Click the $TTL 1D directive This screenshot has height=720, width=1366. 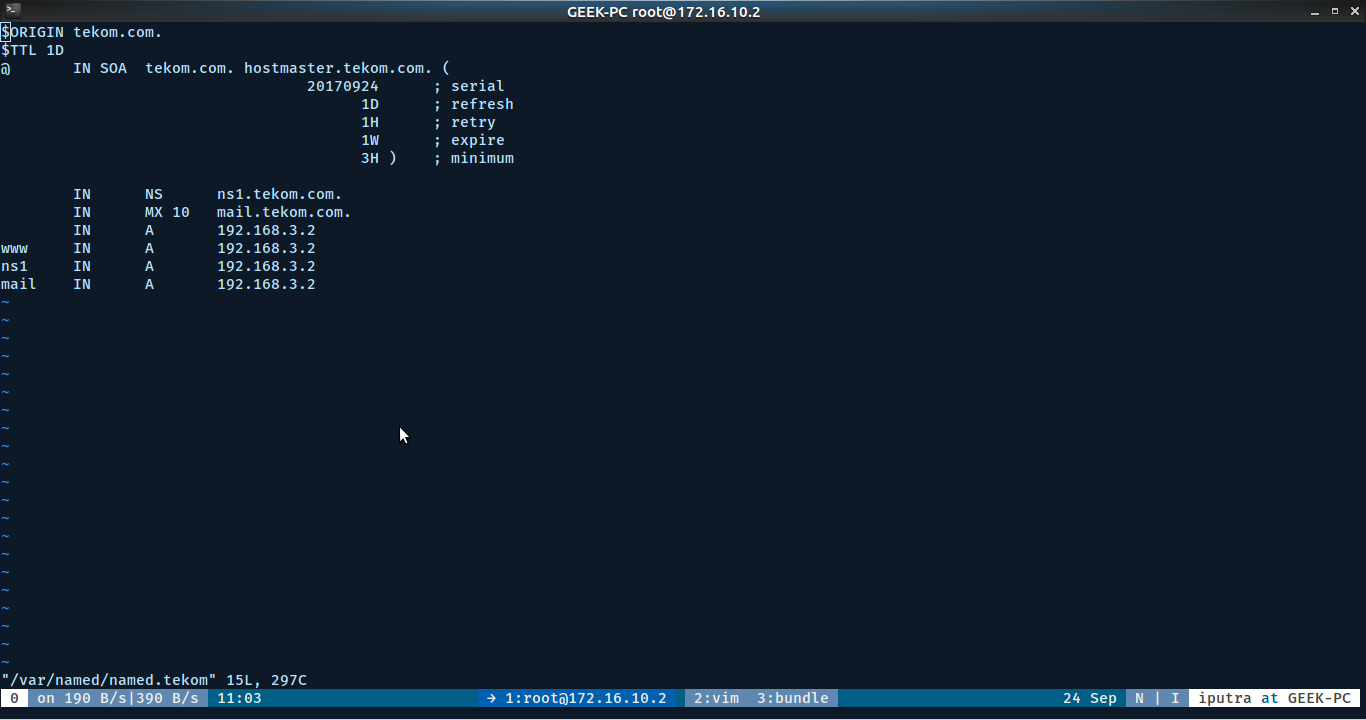click(32, 50)
